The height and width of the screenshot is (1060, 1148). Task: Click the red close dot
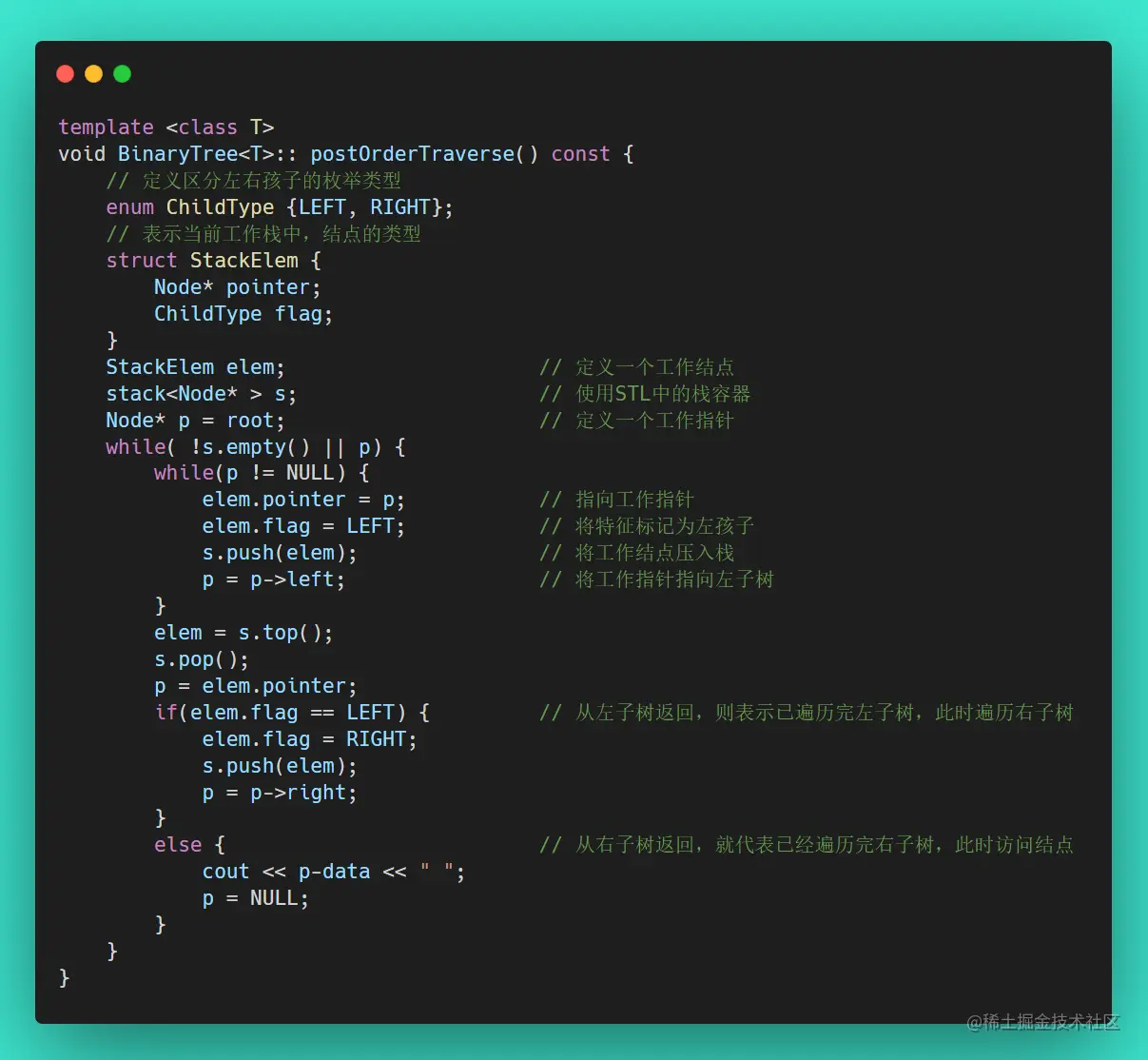pyautogui.click(x=66, y=74)
